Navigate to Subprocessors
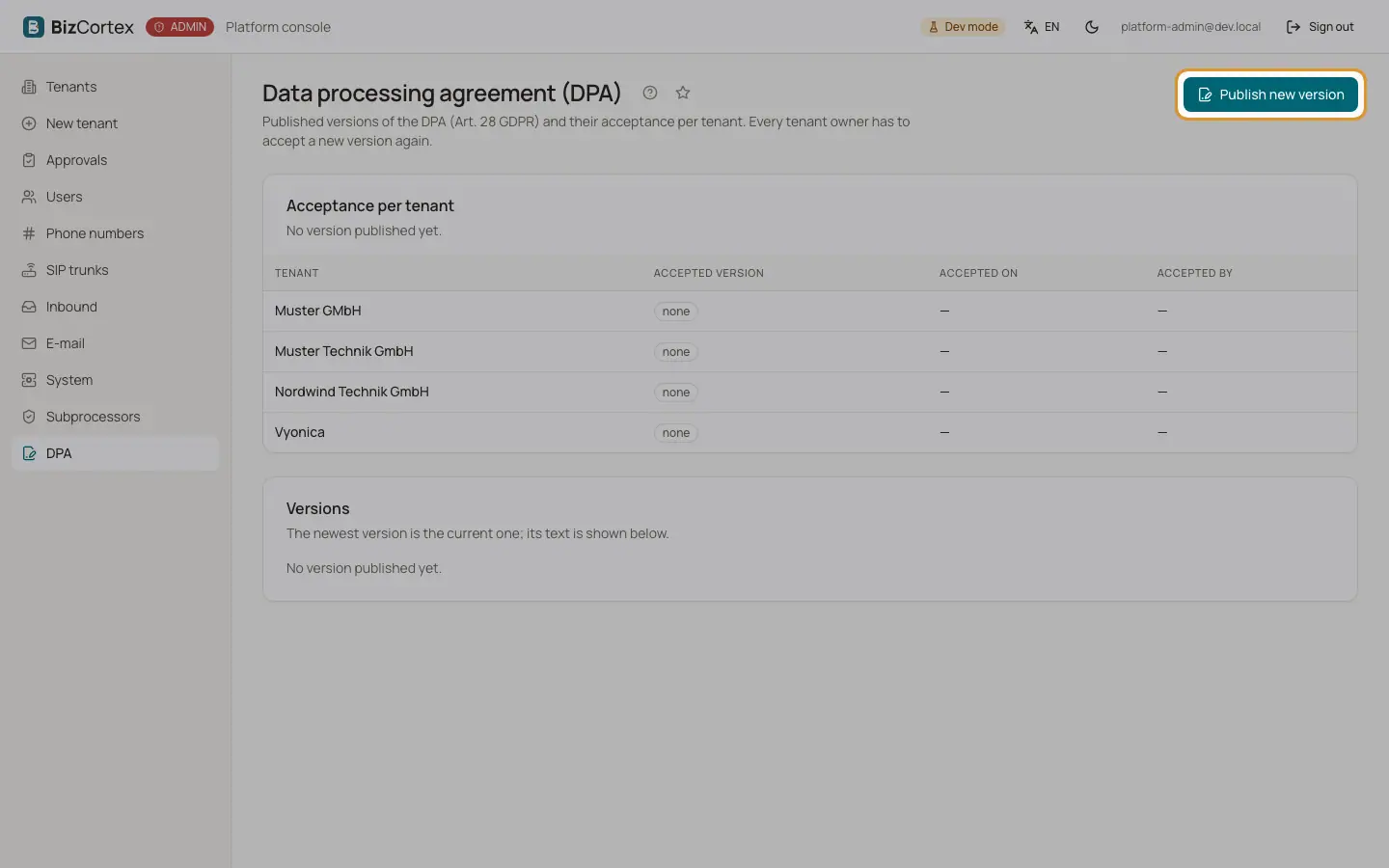This screenshot has width=1389, height=868. [116, 417]
